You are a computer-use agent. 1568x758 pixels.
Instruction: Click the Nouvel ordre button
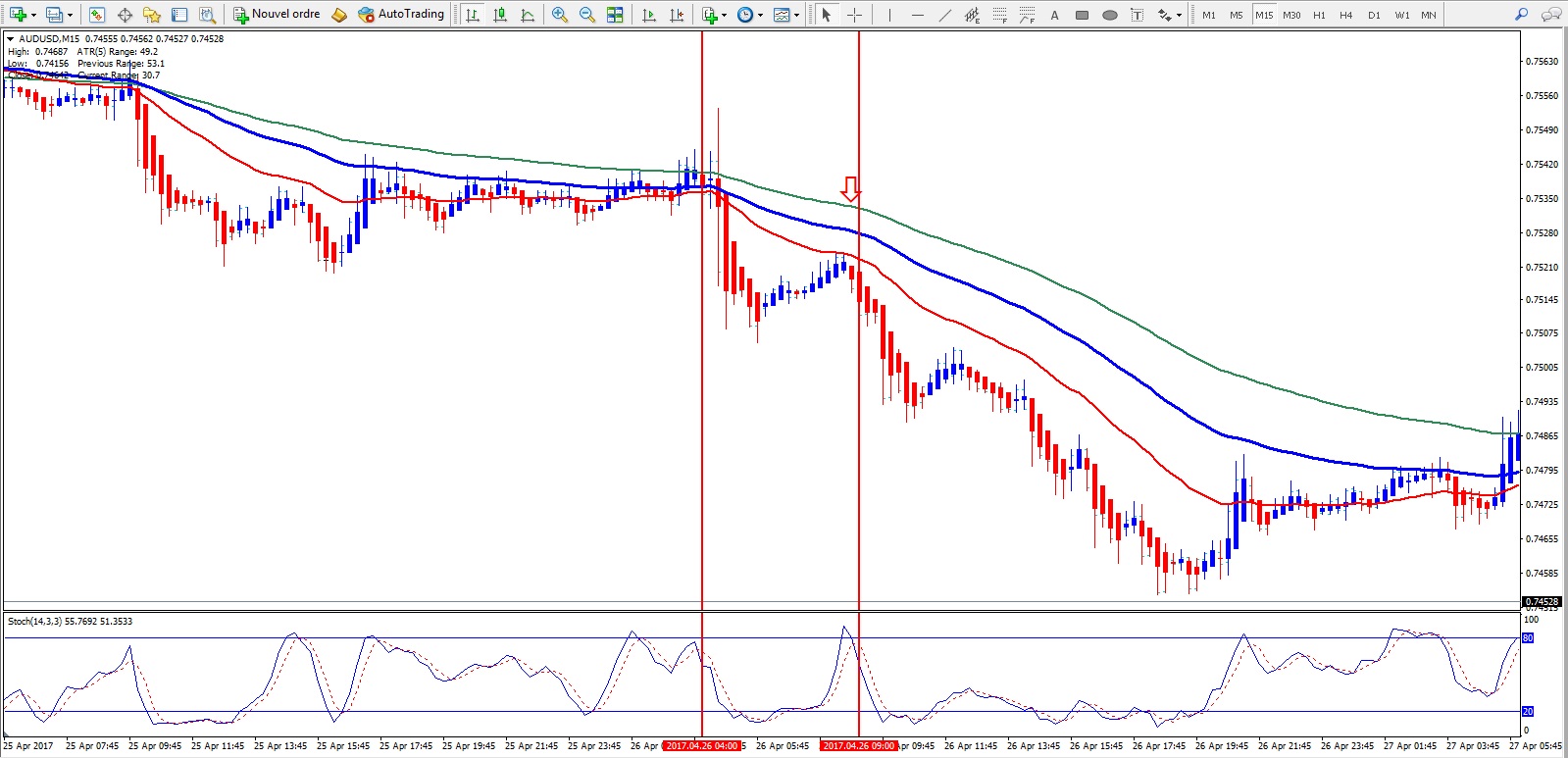[277, 15]
